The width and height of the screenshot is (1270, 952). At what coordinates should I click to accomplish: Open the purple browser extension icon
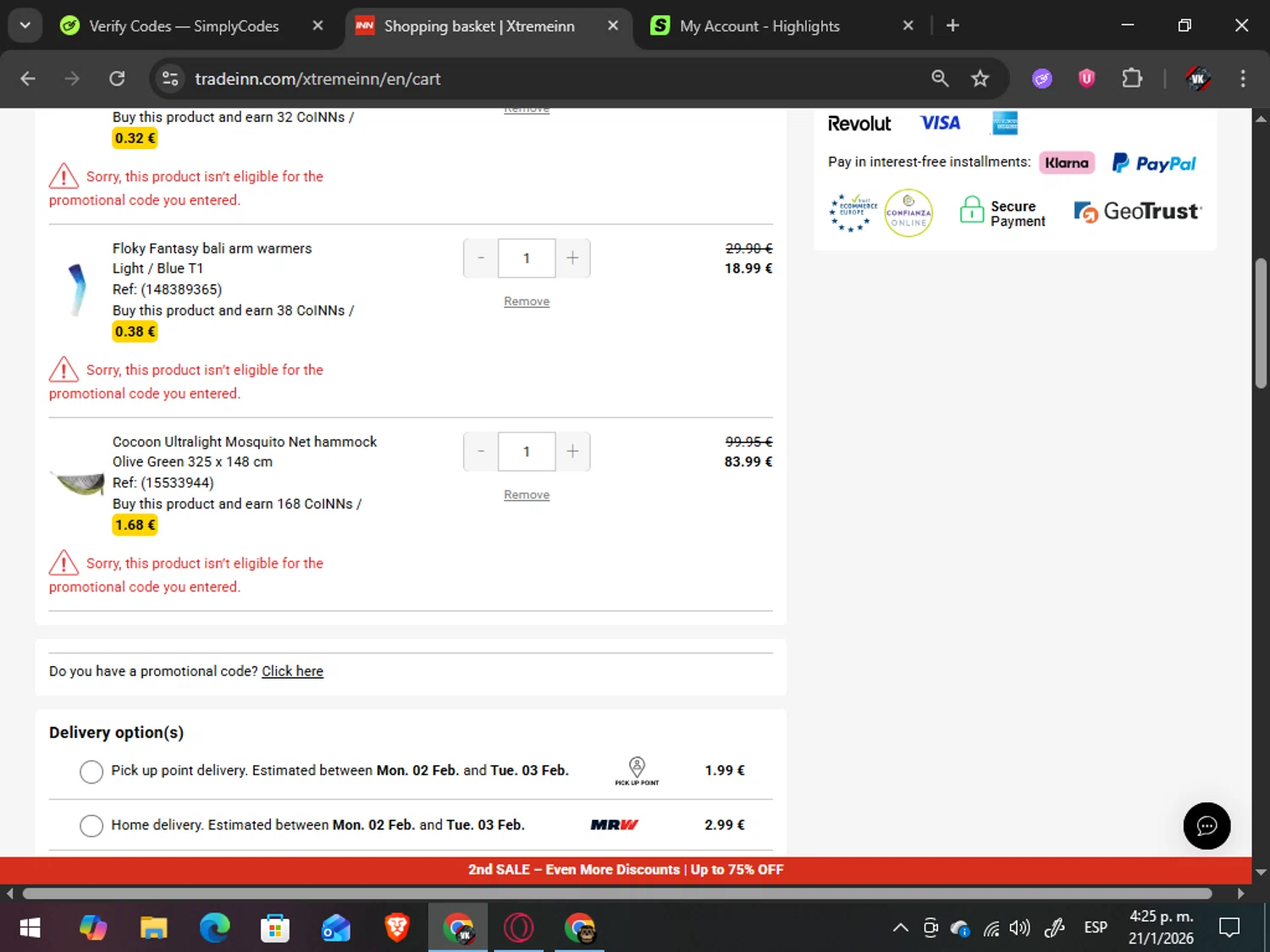tap(1042, 79)
